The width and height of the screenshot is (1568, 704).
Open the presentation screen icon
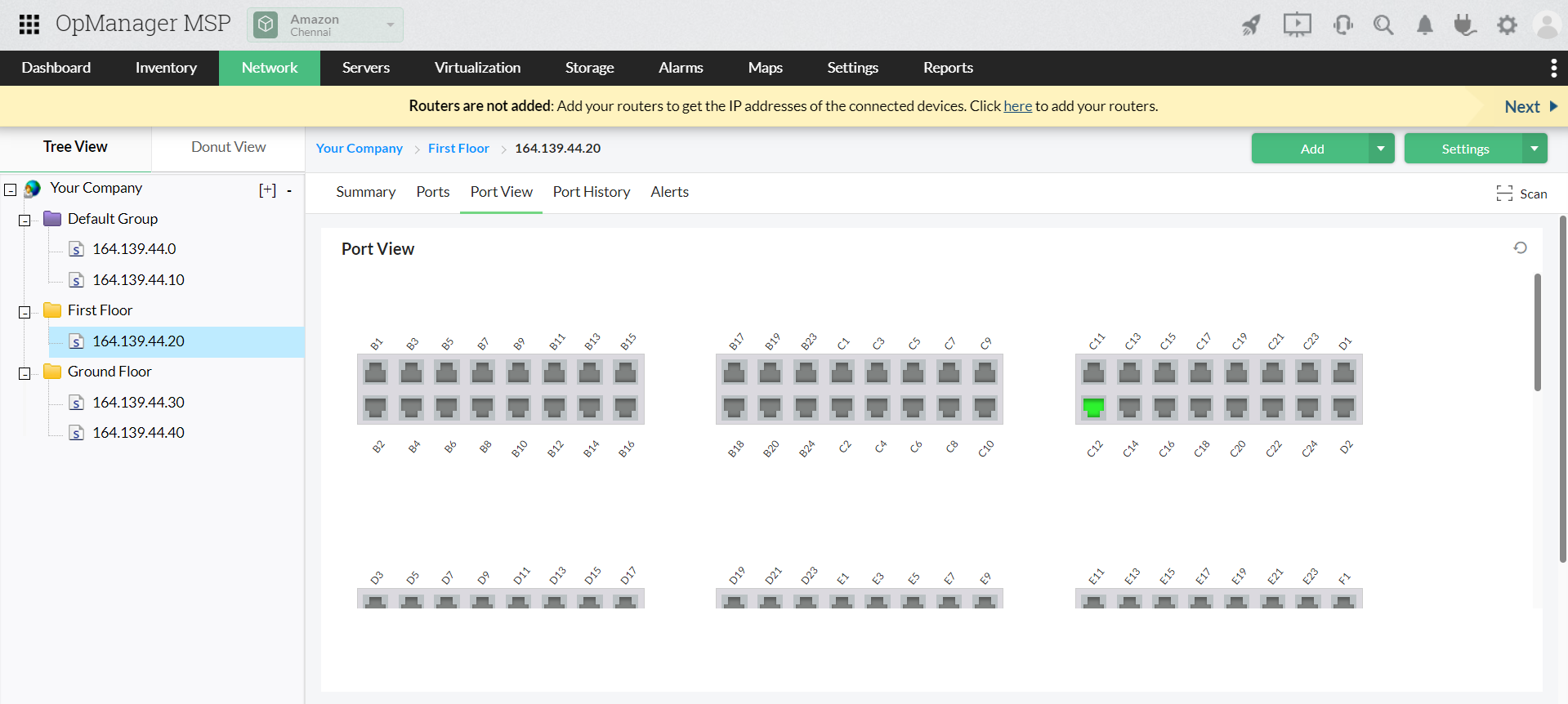(1297, 25)
